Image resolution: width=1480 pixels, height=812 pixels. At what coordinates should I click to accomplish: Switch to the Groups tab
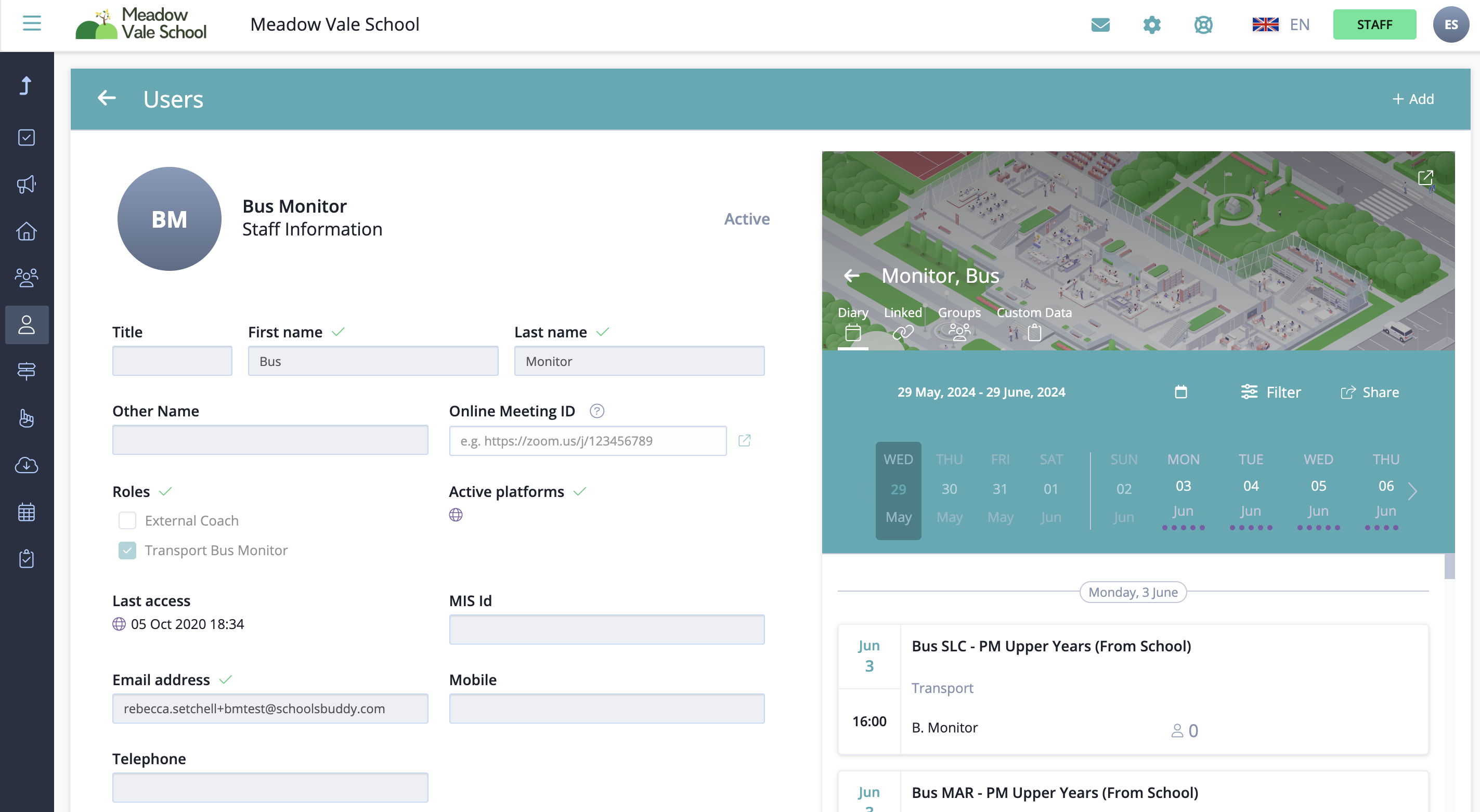959,323
